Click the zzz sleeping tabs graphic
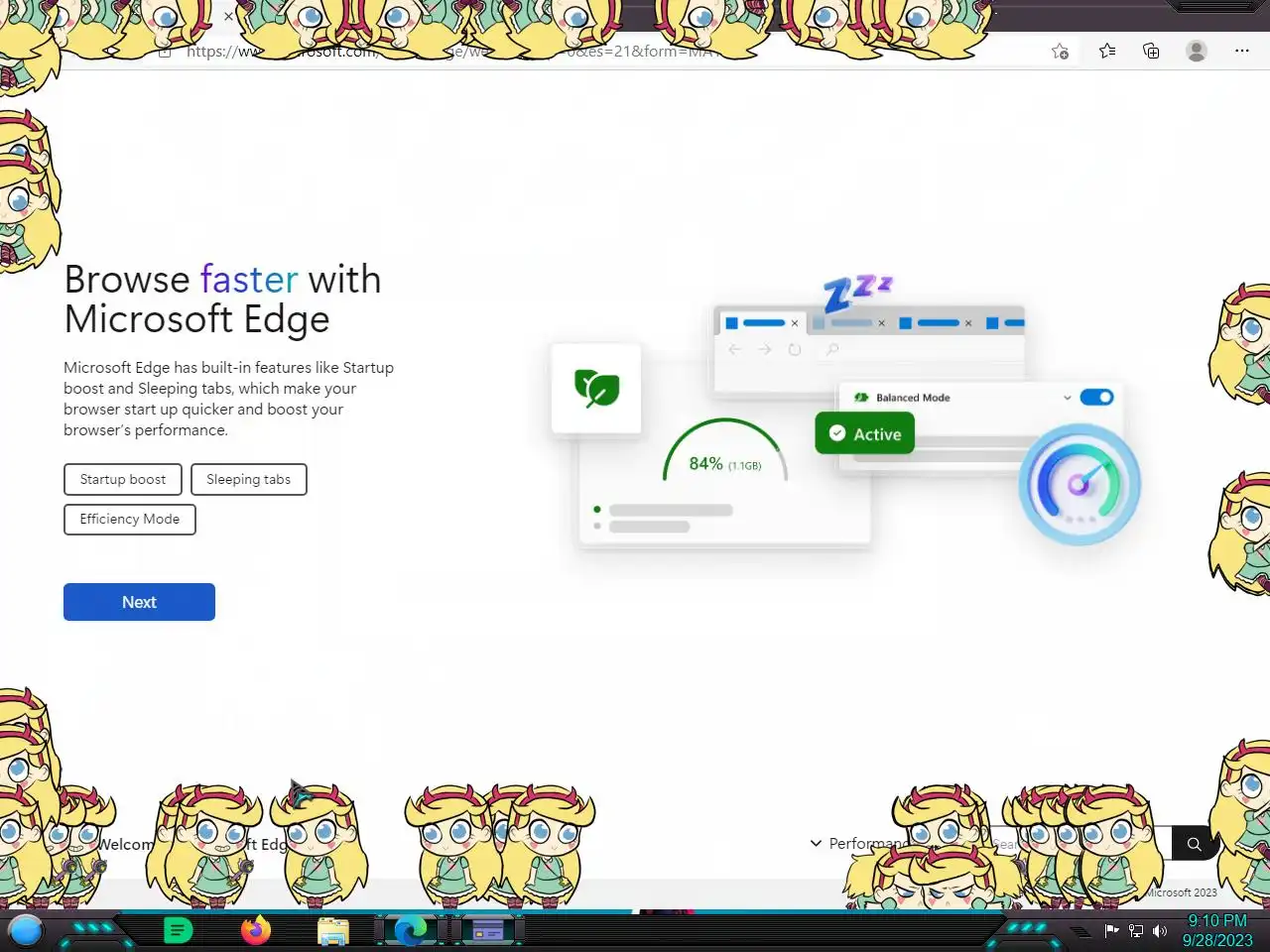1270x952 pixels. click(858, 293)
